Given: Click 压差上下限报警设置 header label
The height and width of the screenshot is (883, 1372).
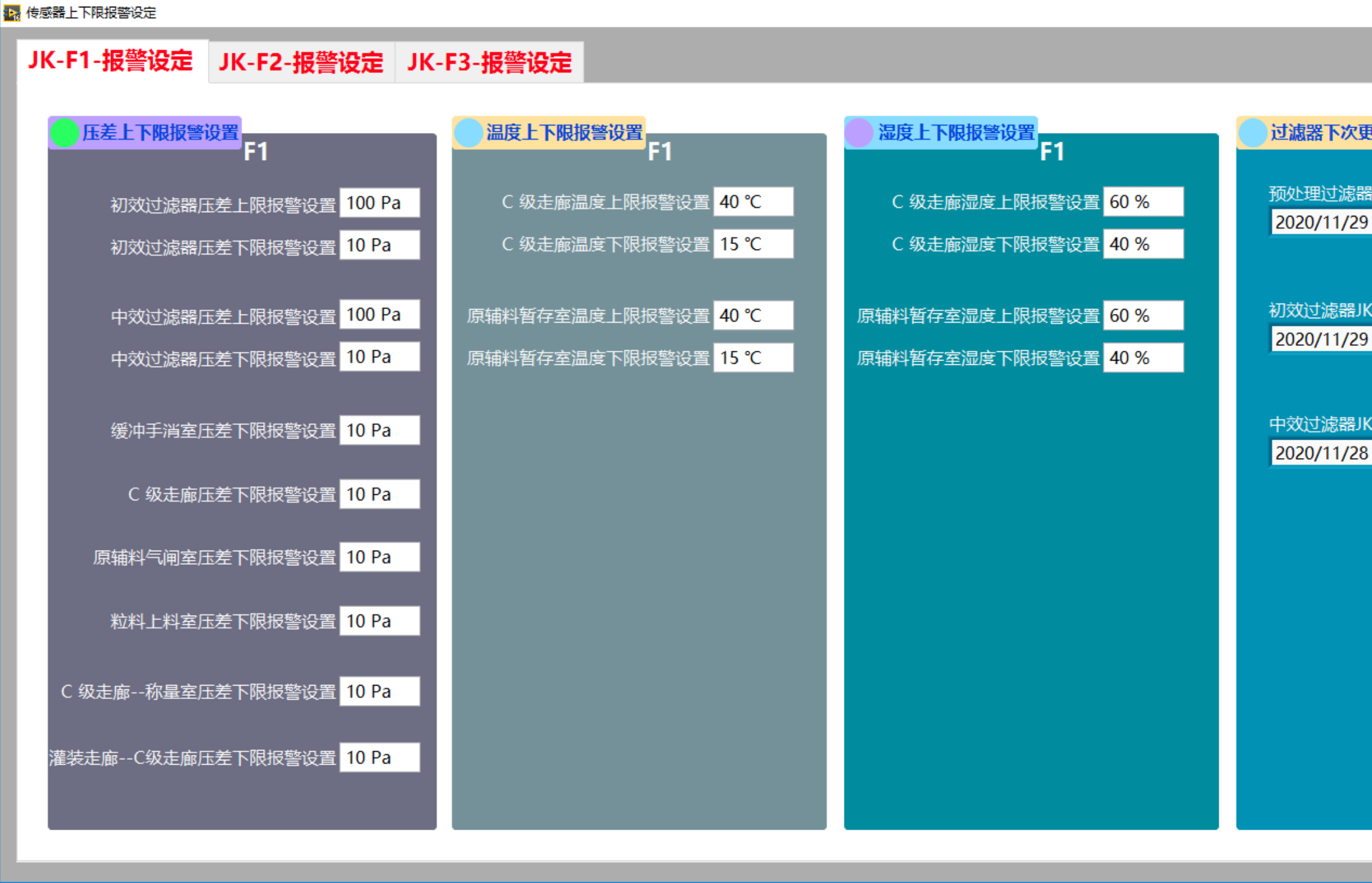Looking at the screenshot, I should [161, 132].
